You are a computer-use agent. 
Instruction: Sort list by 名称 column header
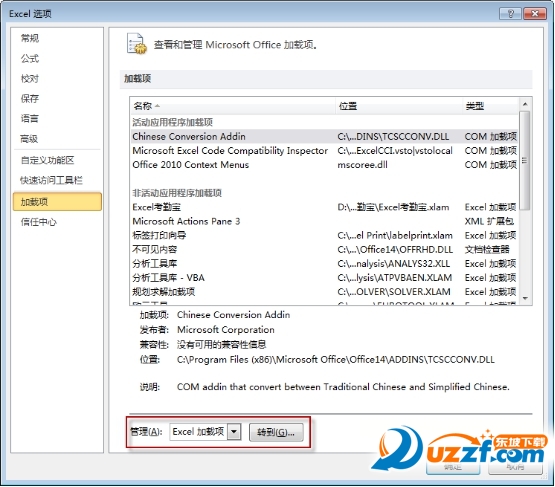pos(233,106)
